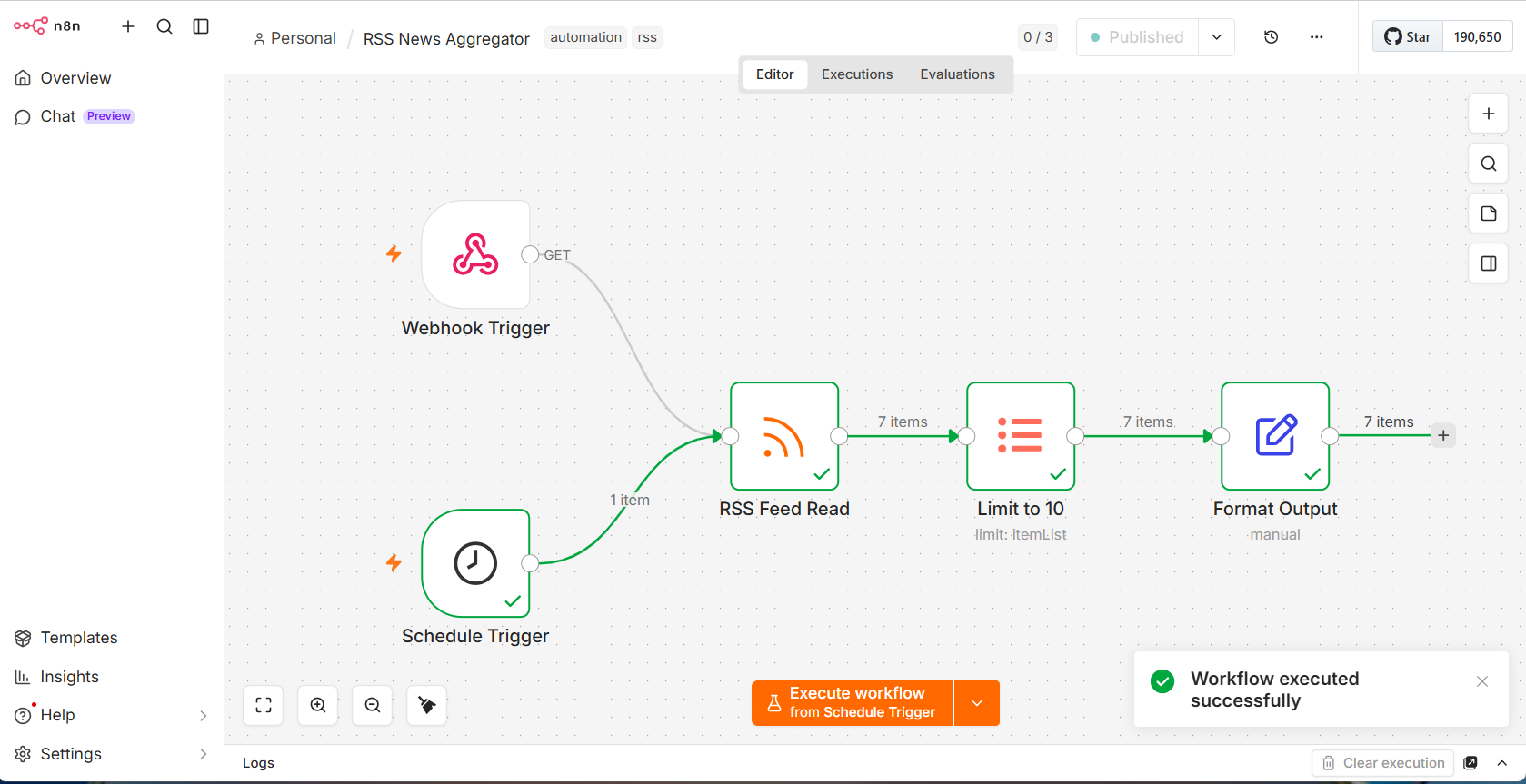Click the manual subtitle under Format Output
The height and width of the screenshot is (784, 1526).
pyautogui.click(x=1275, y=534)
